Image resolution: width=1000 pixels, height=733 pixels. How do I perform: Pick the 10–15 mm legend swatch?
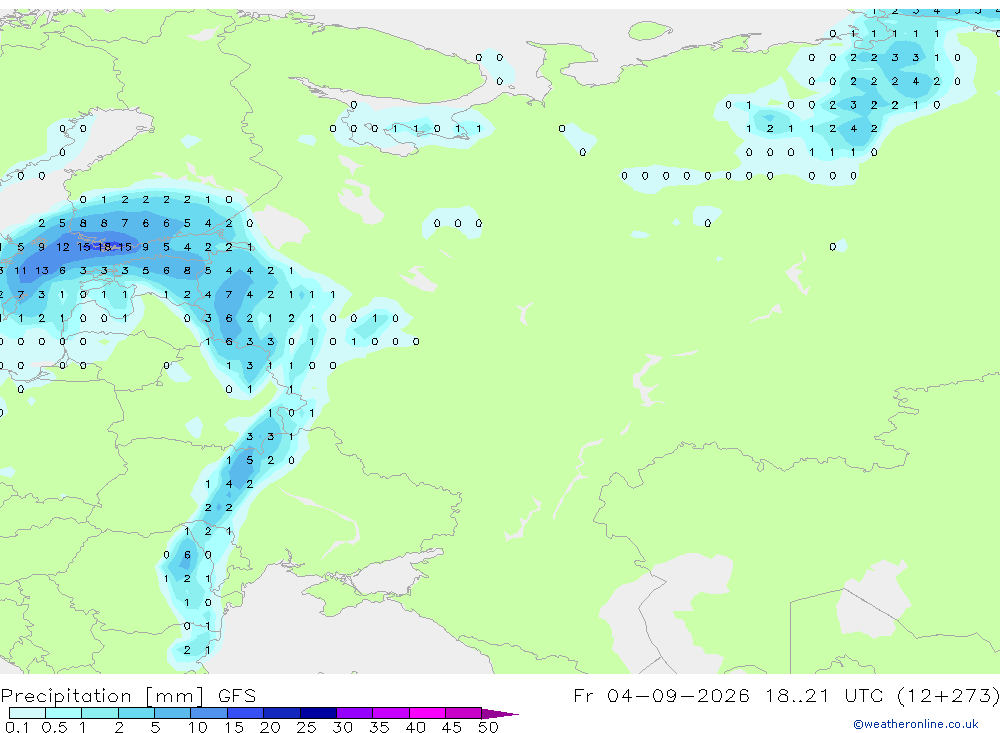coord(209,713)
